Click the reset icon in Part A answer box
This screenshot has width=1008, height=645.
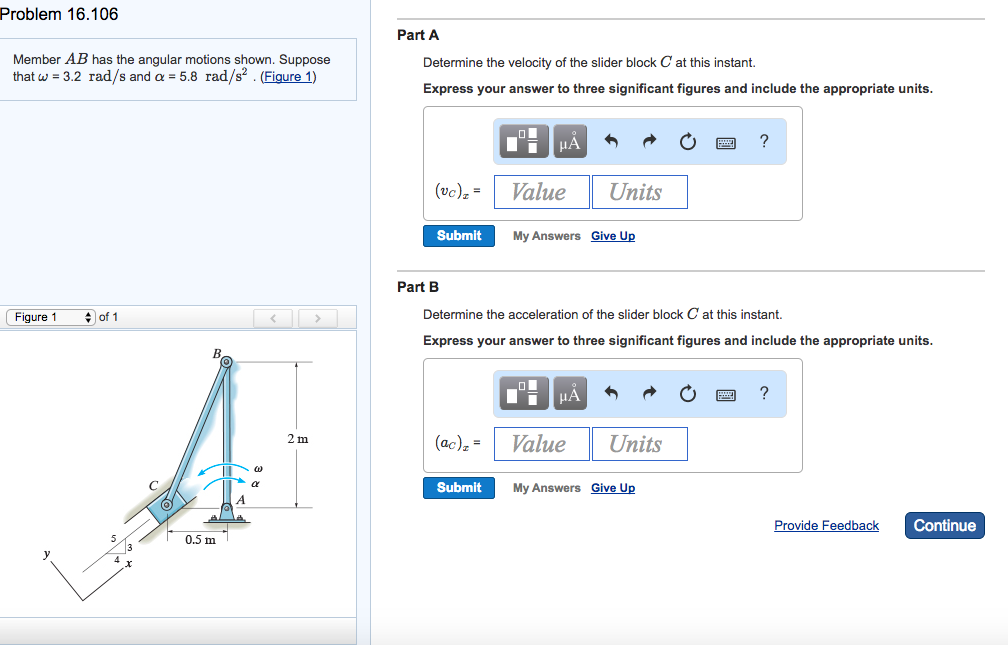click(687, 141)
